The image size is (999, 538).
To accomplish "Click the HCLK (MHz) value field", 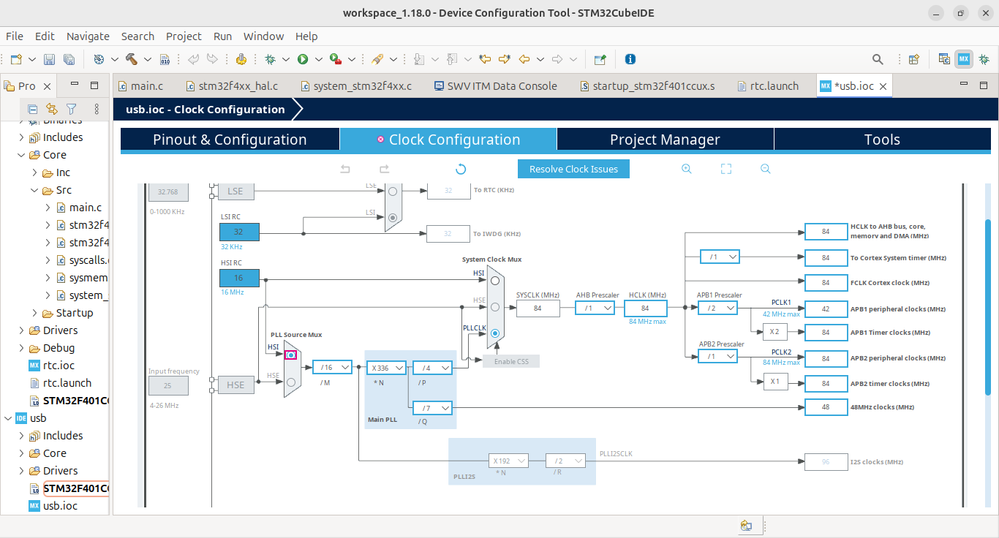I will pos(645,309).
